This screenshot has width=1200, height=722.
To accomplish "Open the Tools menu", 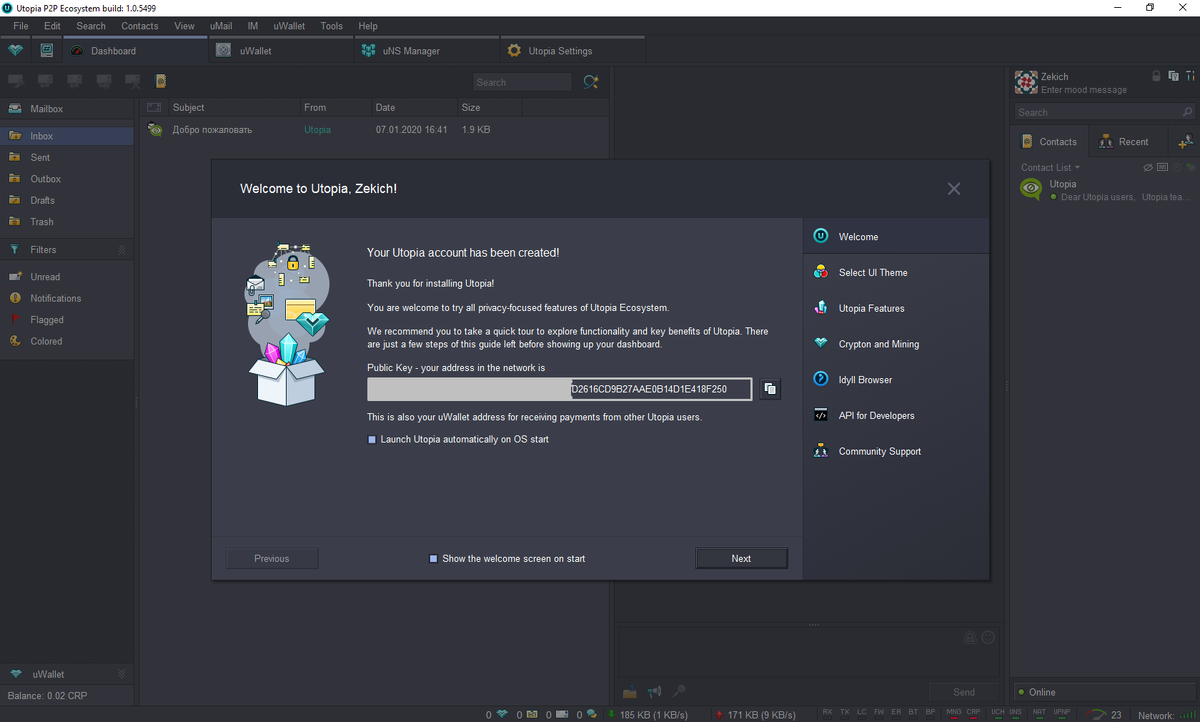I will (331, 26).
